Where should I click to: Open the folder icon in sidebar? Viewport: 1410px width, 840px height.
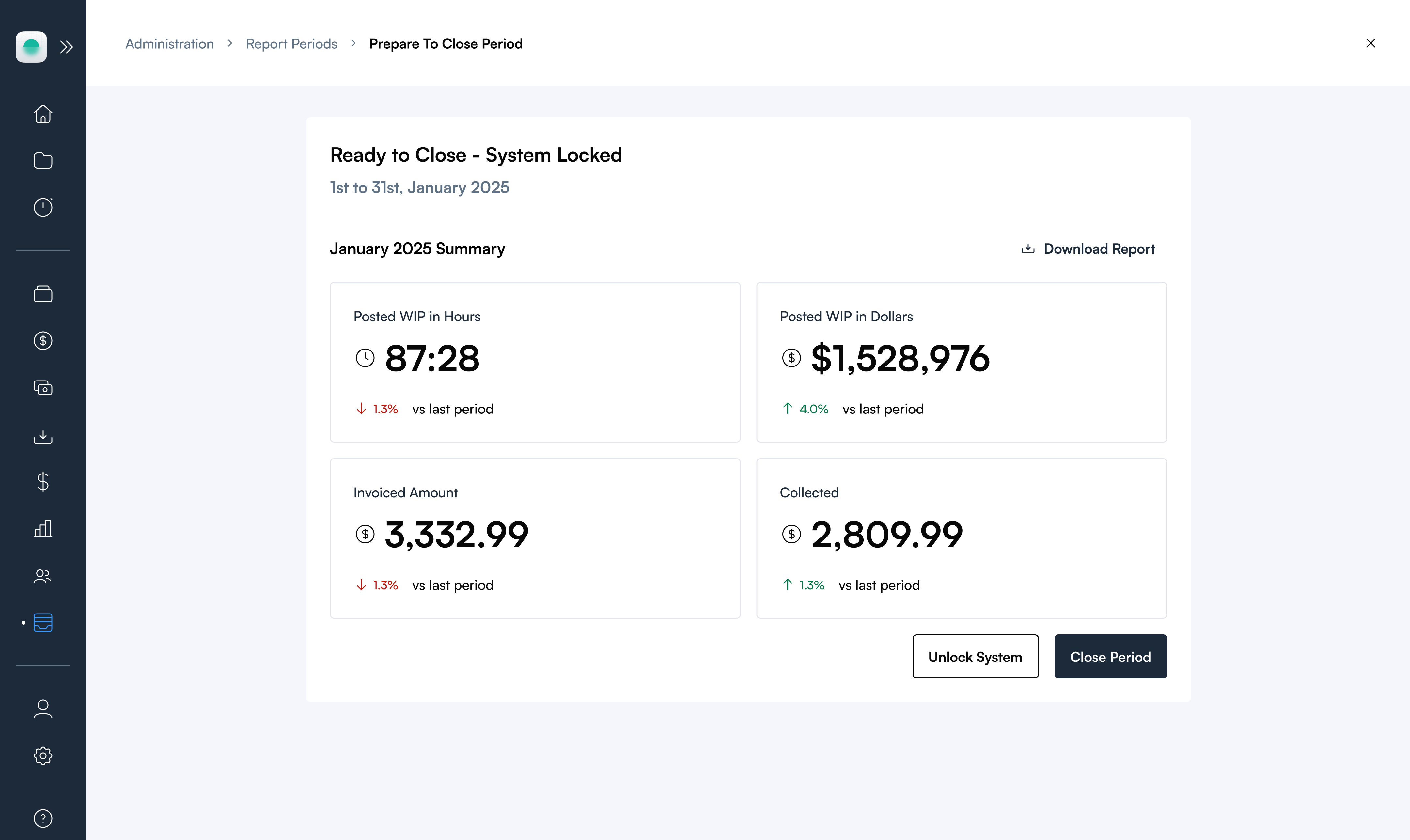43,161
